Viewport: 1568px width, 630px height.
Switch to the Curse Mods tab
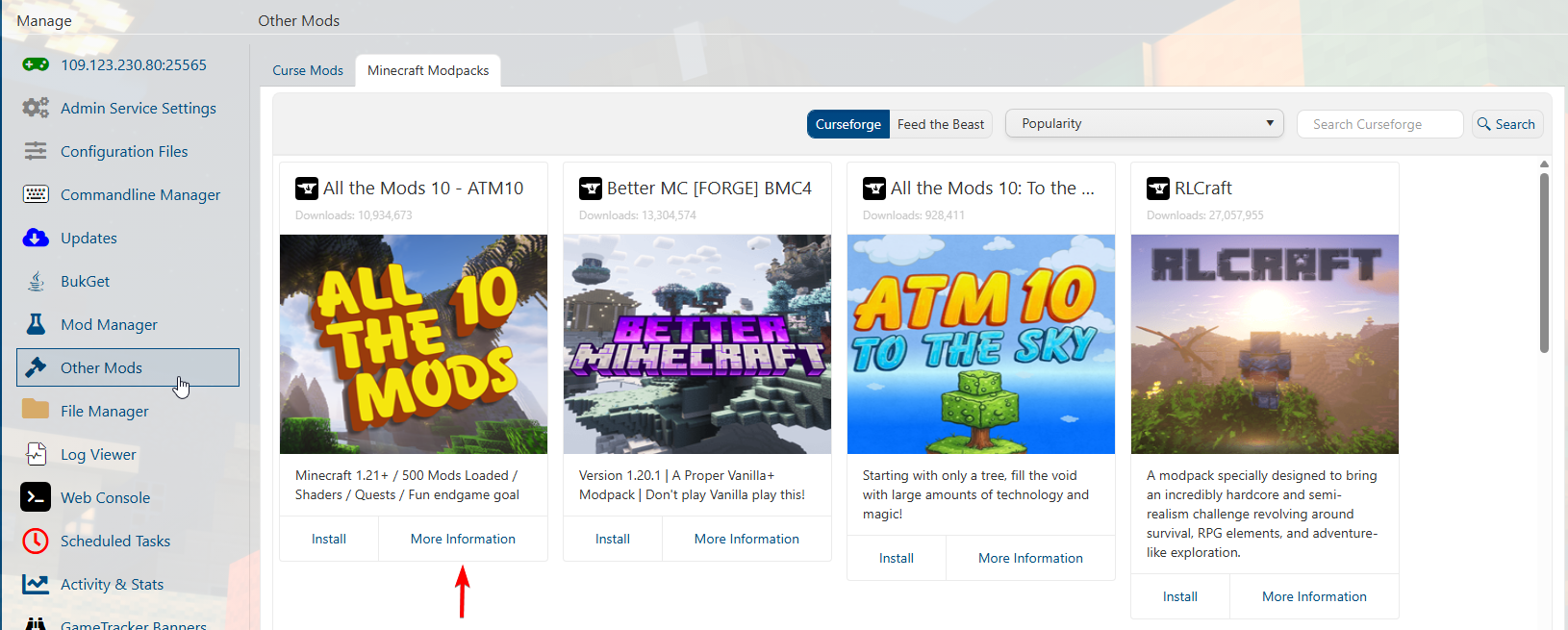(x=308, y=70)
